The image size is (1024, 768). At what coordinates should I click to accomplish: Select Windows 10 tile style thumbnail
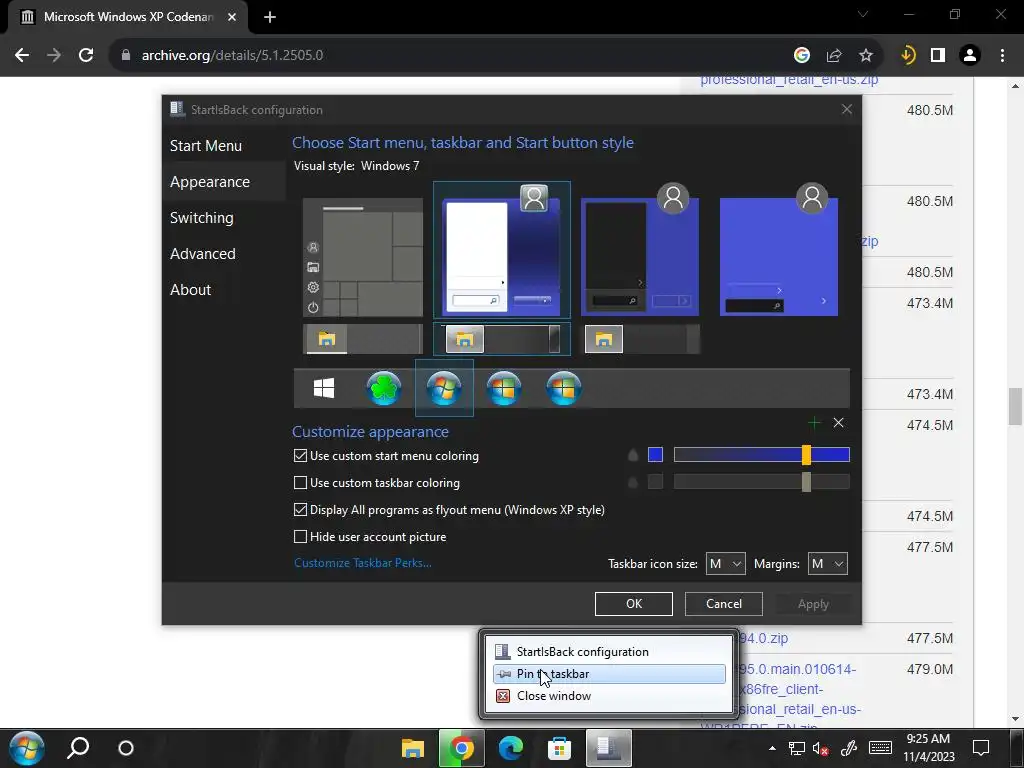363,257
